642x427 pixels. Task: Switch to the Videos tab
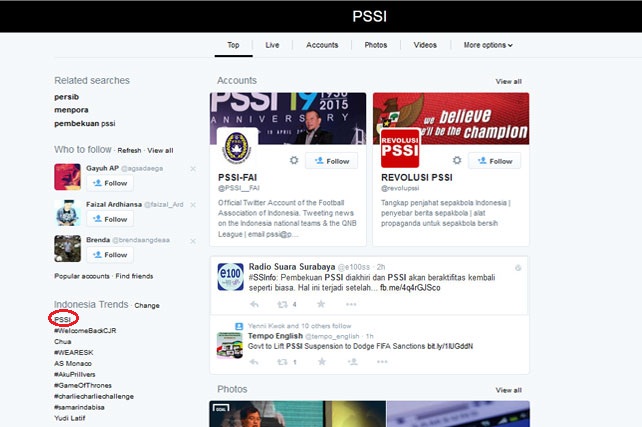[x=425, y=45]
